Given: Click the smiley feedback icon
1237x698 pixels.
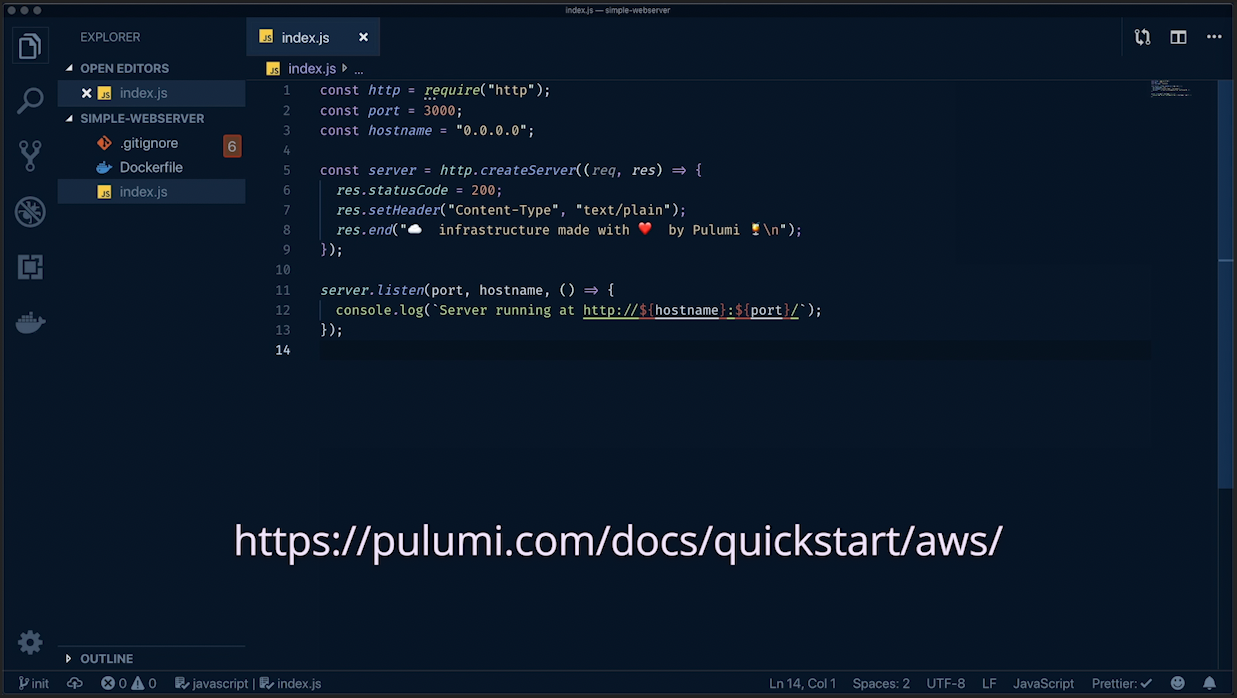Looking at the screenshot, I should tap(1178, 684).
